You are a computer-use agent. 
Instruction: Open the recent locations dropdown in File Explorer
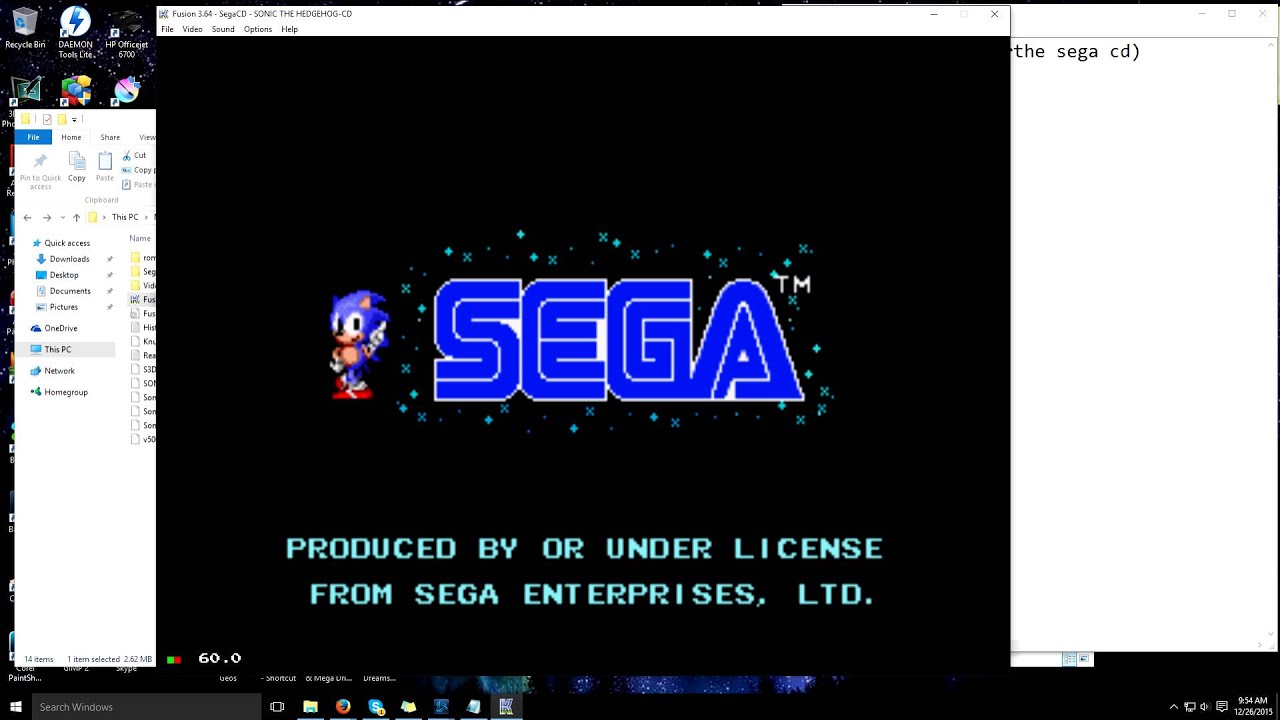[x=62, y=217]
